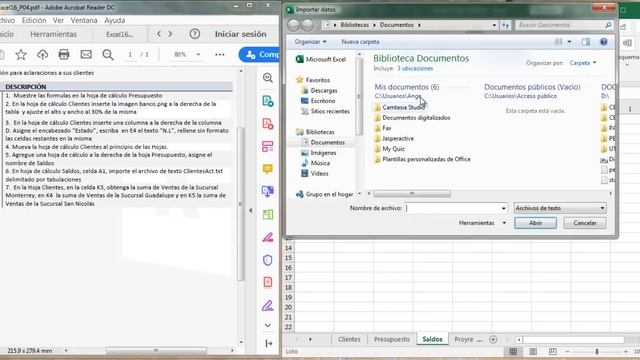This screenshot has height=360, width=640.
Task: Open the purple signature pen tool in sidebar
Action: point(268,306)
